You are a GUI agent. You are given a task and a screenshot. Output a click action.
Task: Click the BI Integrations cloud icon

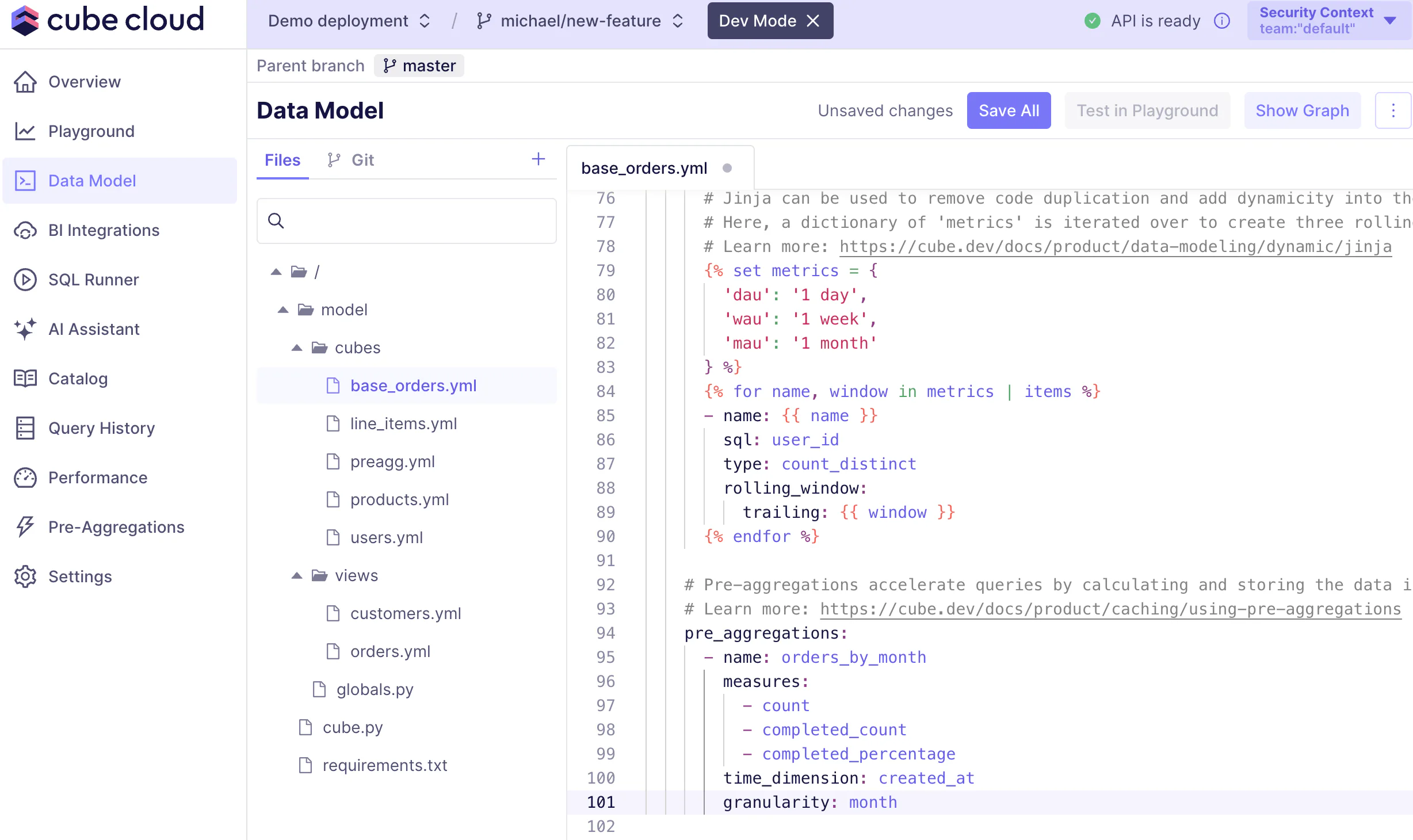click(x=25, y=230)
